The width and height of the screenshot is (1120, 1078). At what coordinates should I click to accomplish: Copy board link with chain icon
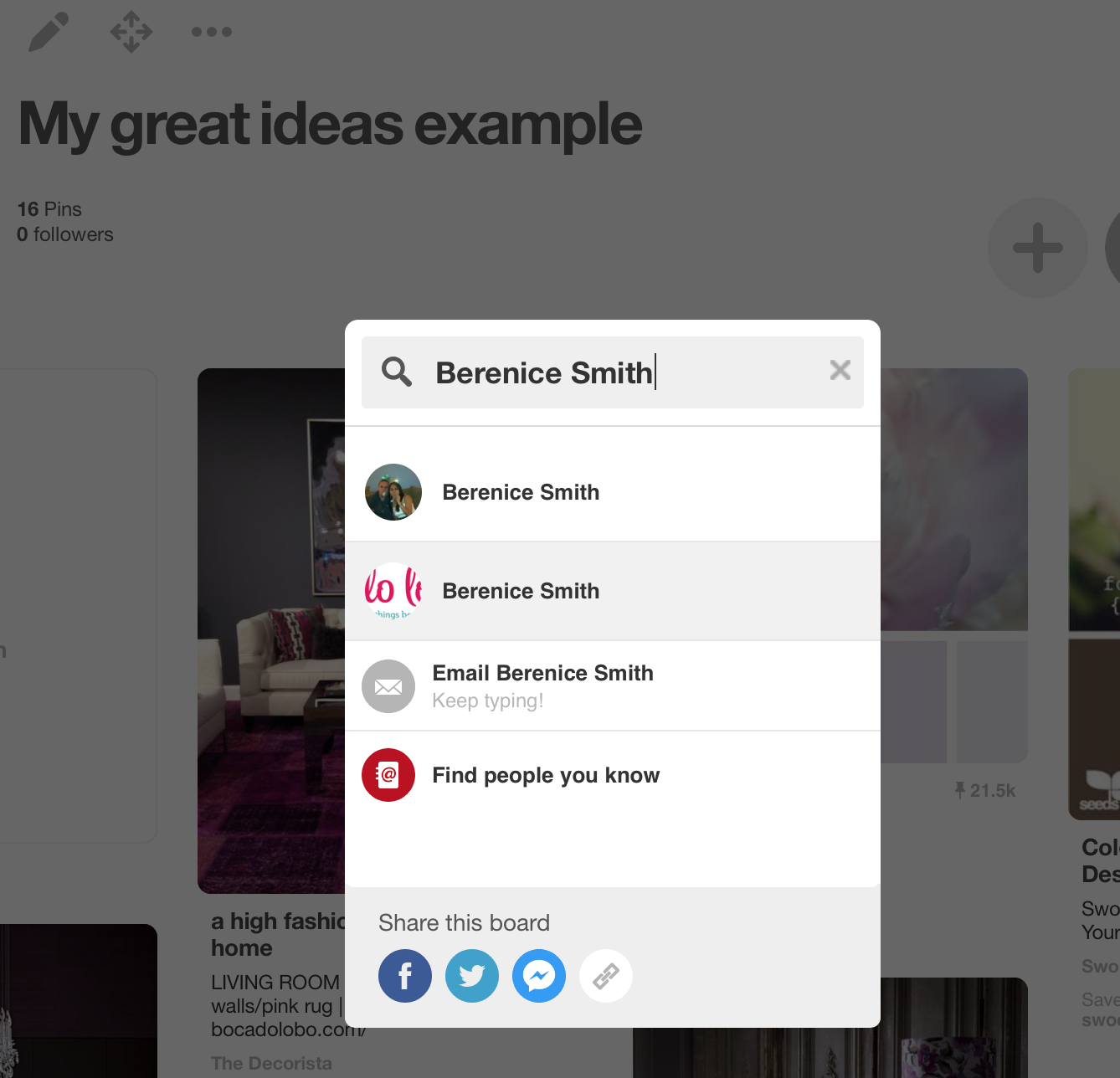point(606,976)
